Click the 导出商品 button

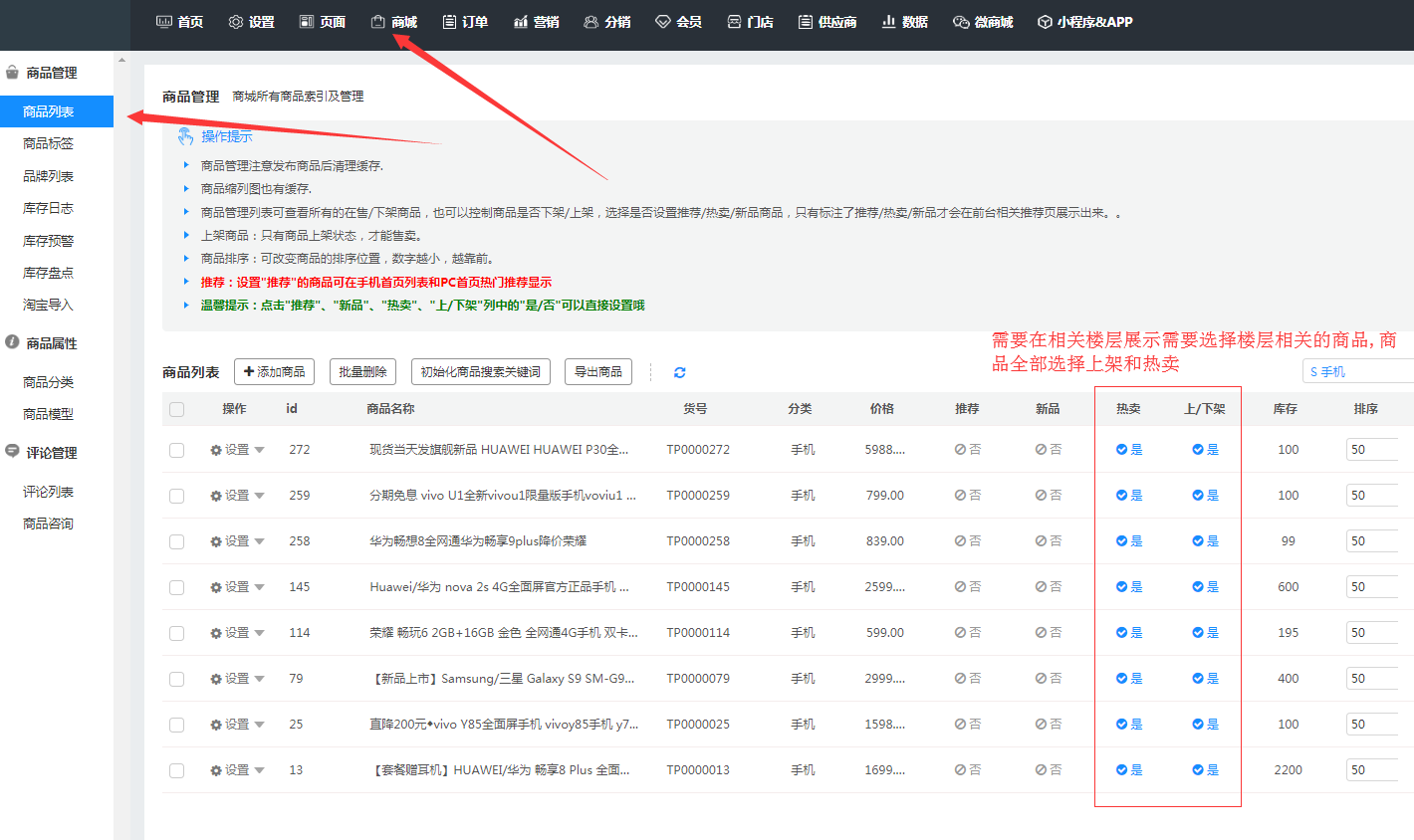pos(598,372)
